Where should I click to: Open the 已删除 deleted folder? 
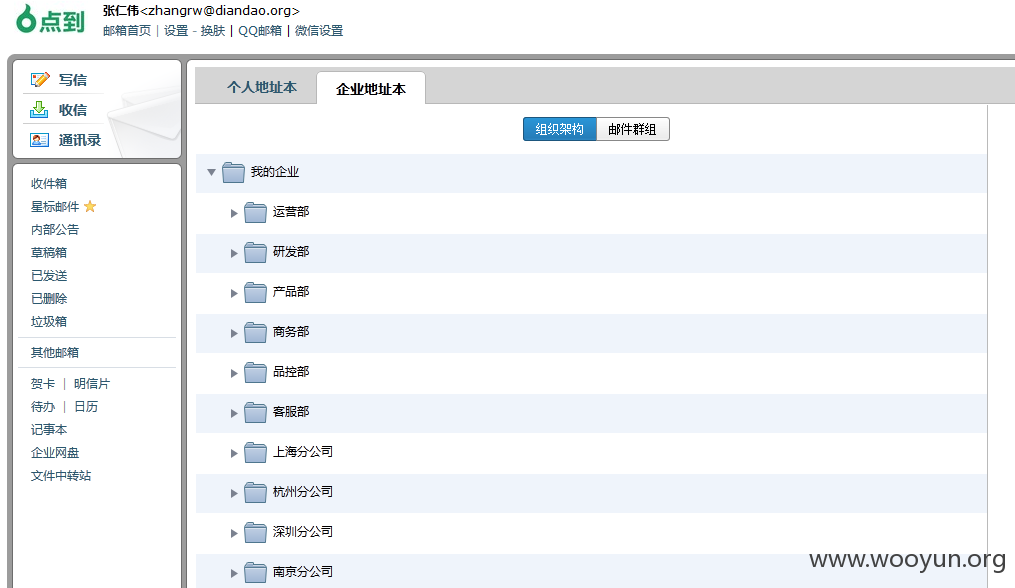pos(49,299)
